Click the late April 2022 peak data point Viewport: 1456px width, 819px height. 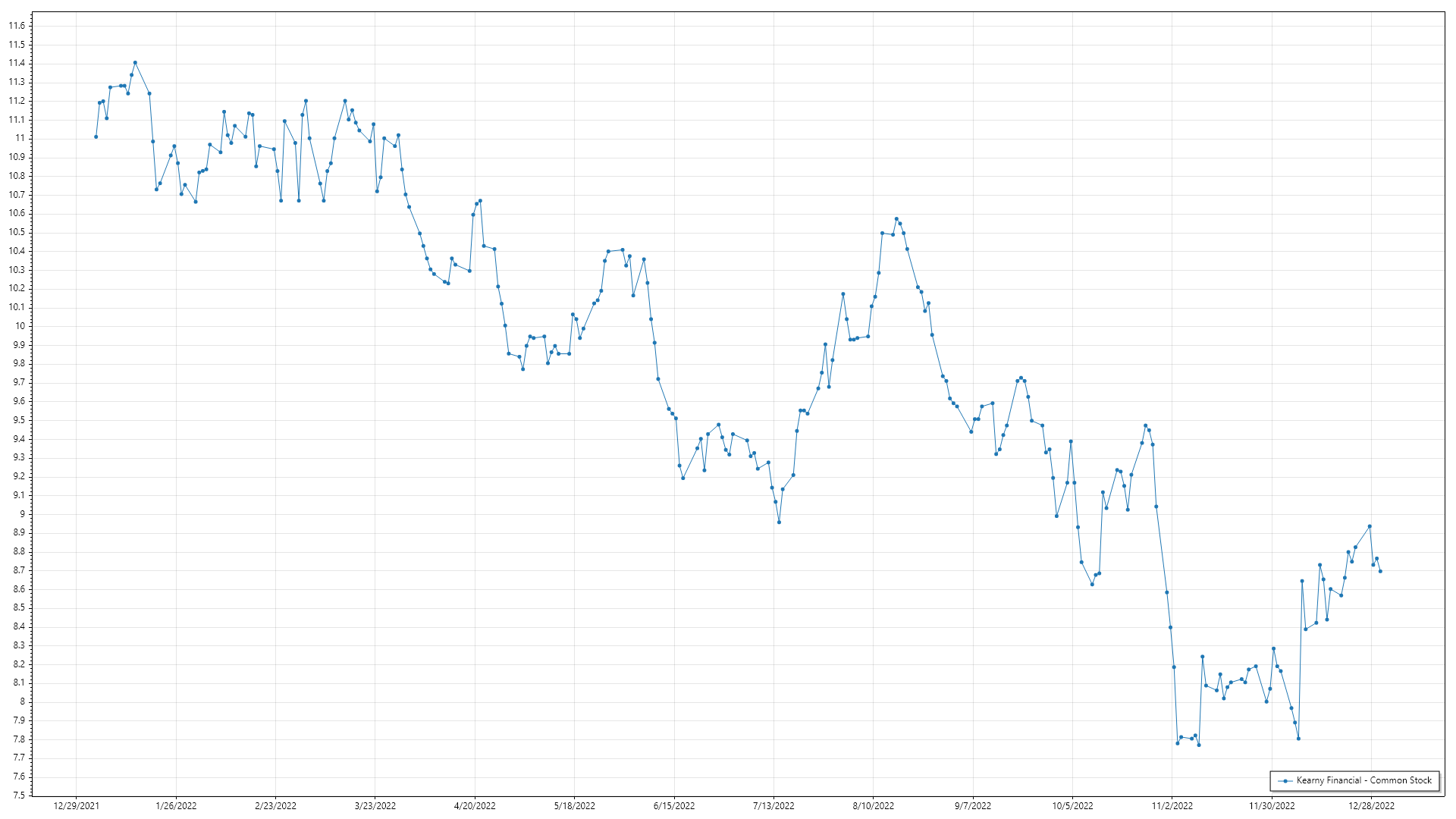click(x=480, y=201)
